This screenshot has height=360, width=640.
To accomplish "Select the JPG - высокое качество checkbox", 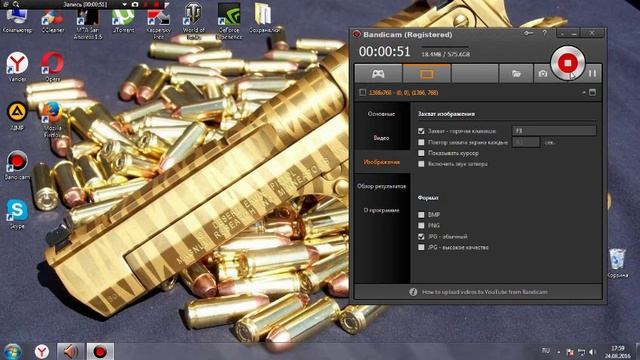I will [421, 247].
